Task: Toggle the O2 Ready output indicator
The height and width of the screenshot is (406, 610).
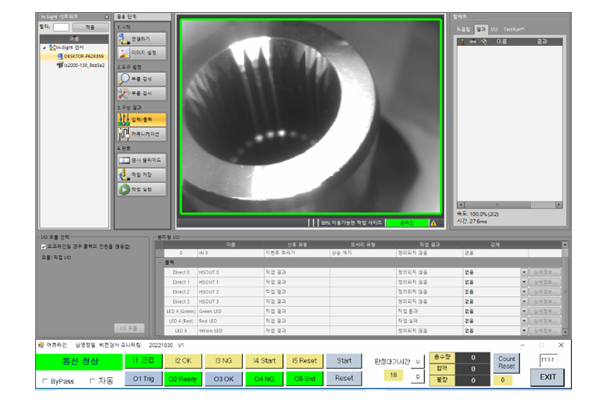Action: click(x=183, y=379)
